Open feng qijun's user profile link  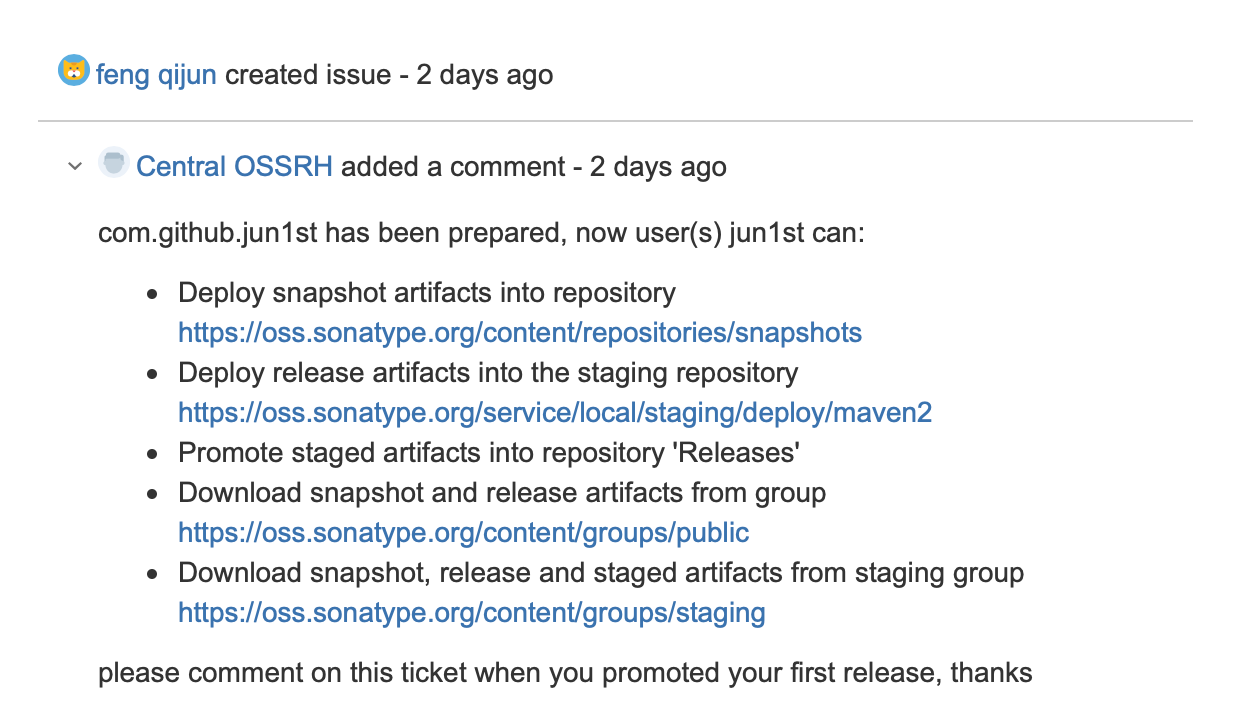coord(156,75)
